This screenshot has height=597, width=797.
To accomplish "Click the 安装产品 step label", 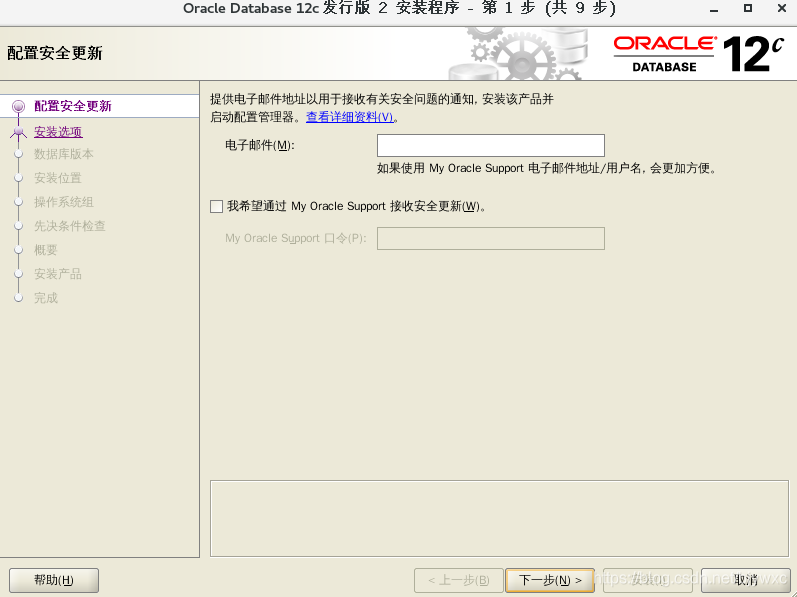I will pyautogui.click(x=57, y=274).
